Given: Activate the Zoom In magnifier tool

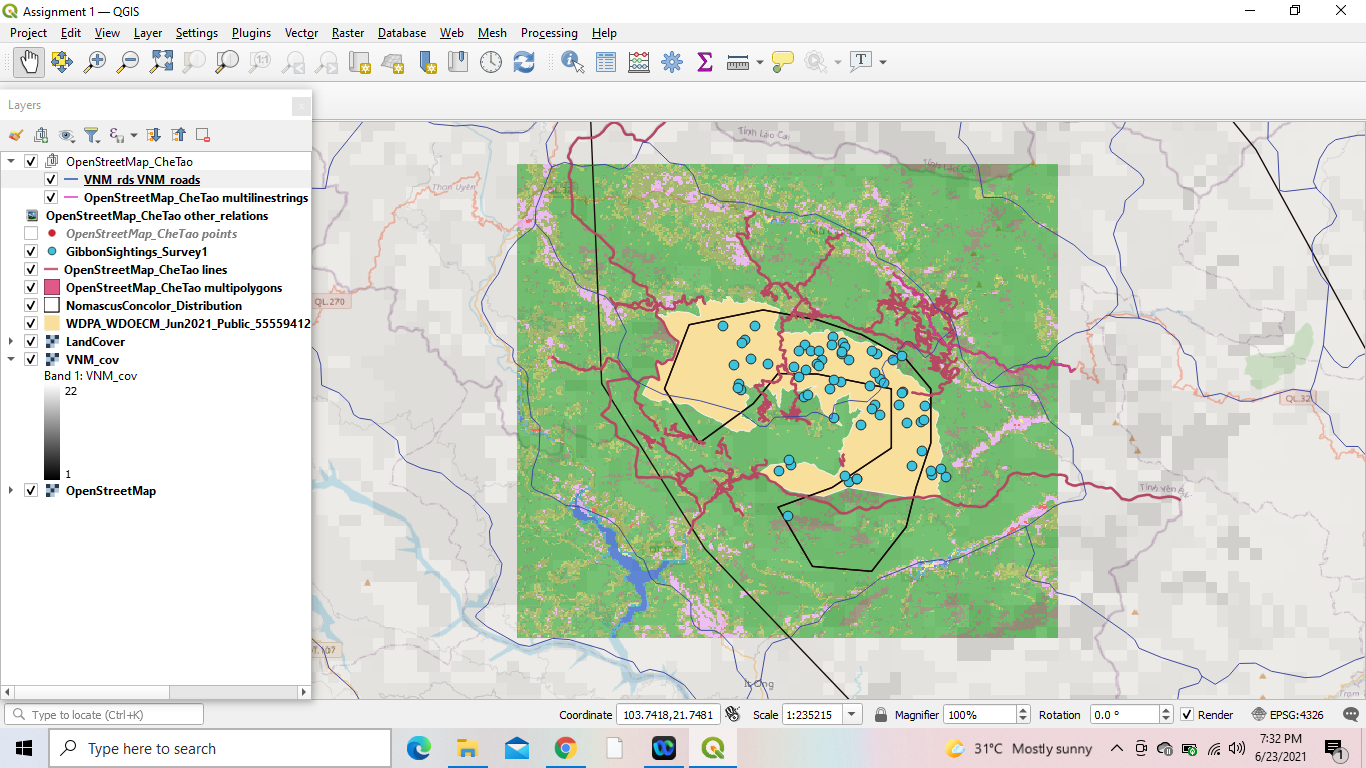Looking at the screenshot, I should 95,62.
